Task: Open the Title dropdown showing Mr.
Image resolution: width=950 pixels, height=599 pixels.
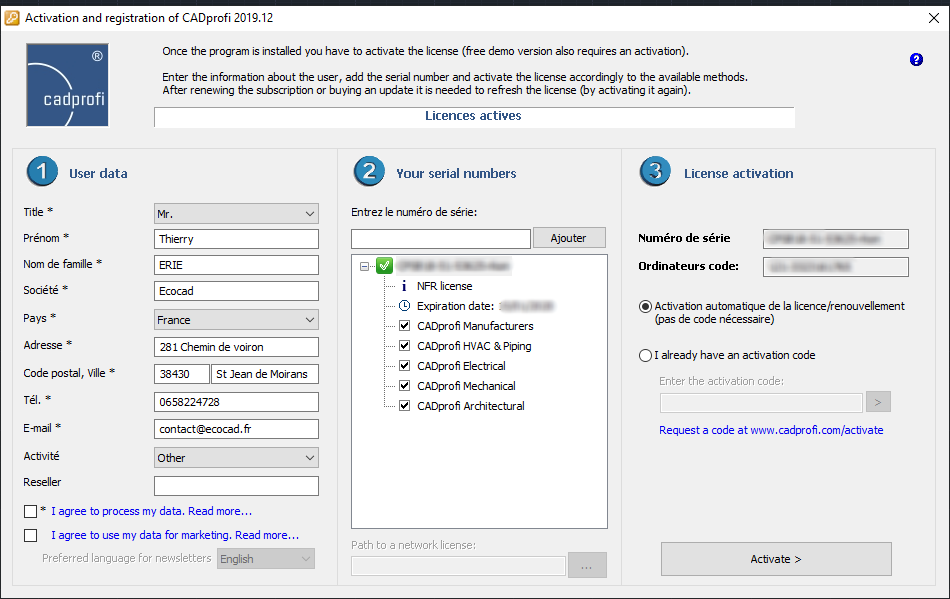Action: point(236,214)
